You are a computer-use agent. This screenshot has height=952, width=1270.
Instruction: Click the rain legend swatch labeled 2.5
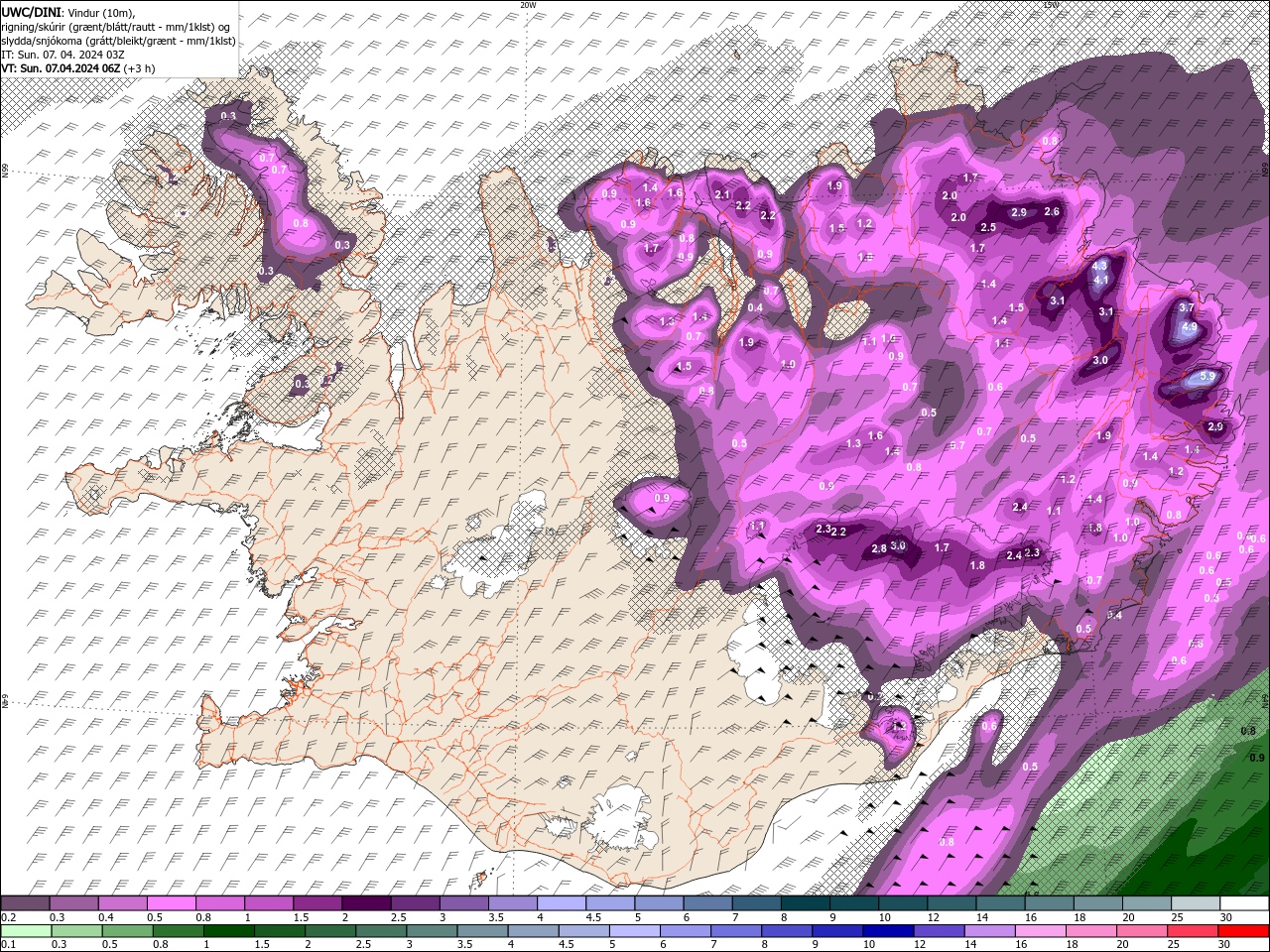380,931
